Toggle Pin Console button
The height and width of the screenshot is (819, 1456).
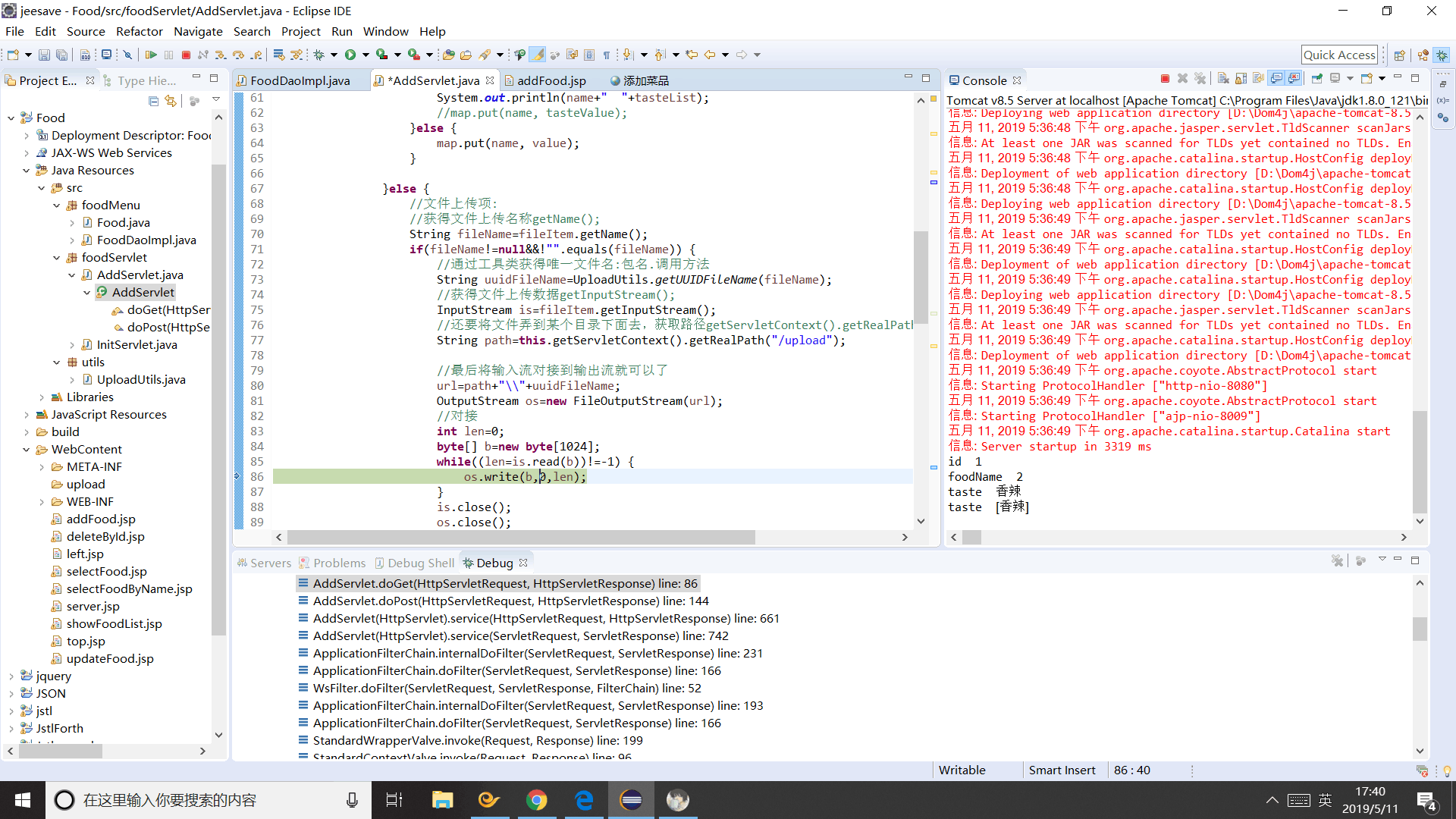(1316, 79)
